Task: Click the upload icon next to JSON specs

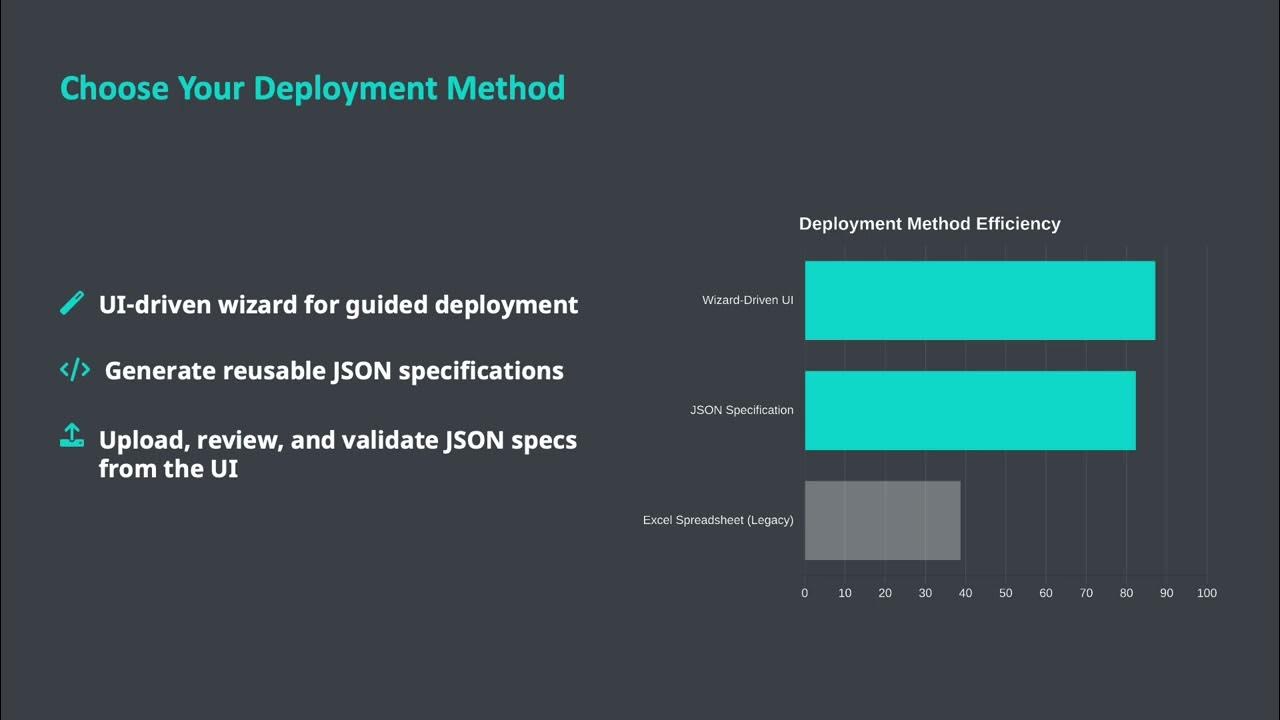Action: [72, 436]
